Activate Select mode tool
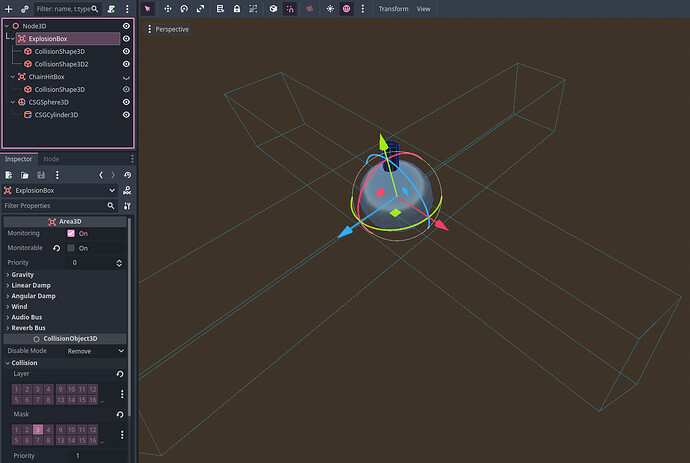The width and height of the screenshot is (690, 463). tap(148, 9)
